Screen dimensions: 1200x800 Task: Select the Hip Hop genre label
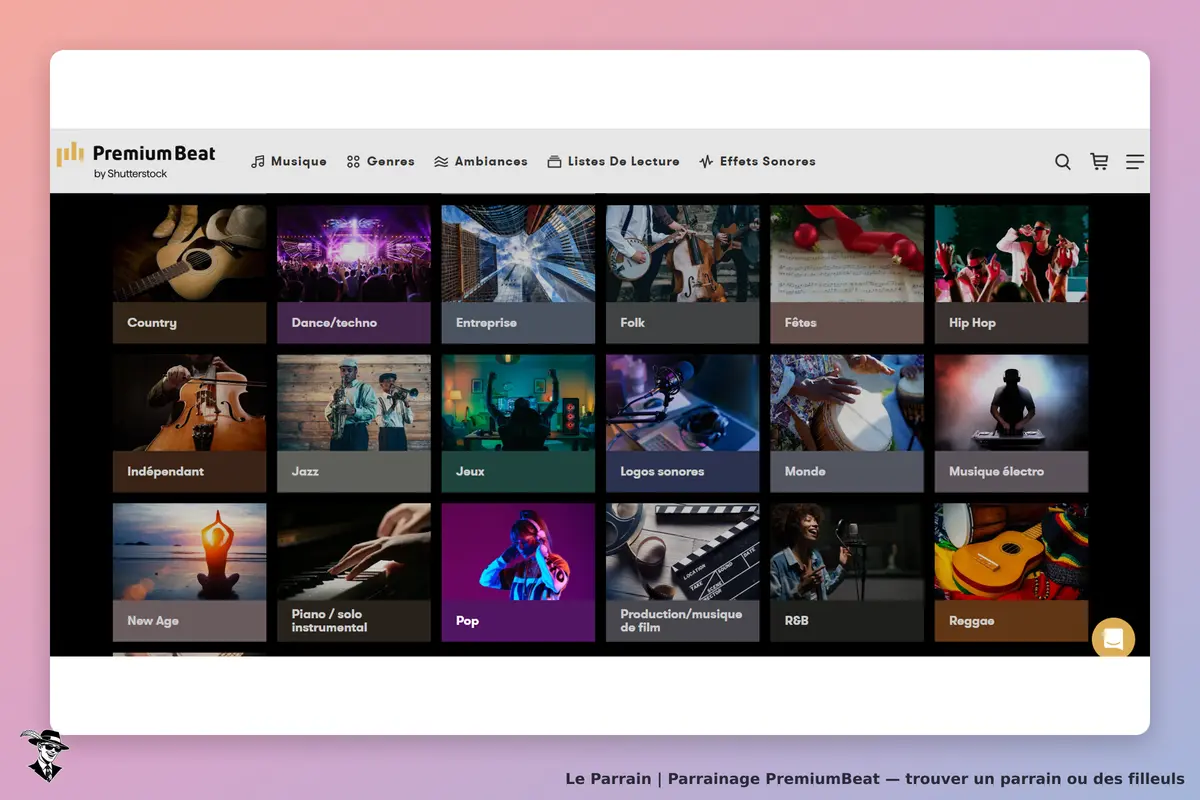tap(972, 323)
